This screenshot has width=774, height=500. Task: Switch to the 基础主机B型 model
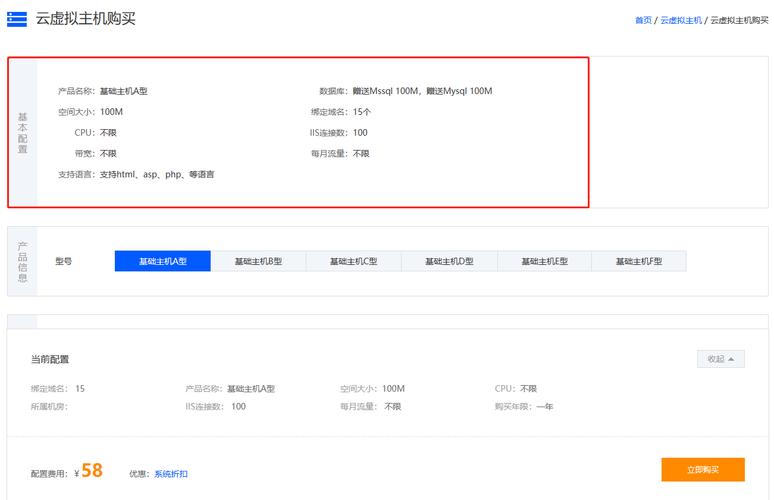point(258,261)
